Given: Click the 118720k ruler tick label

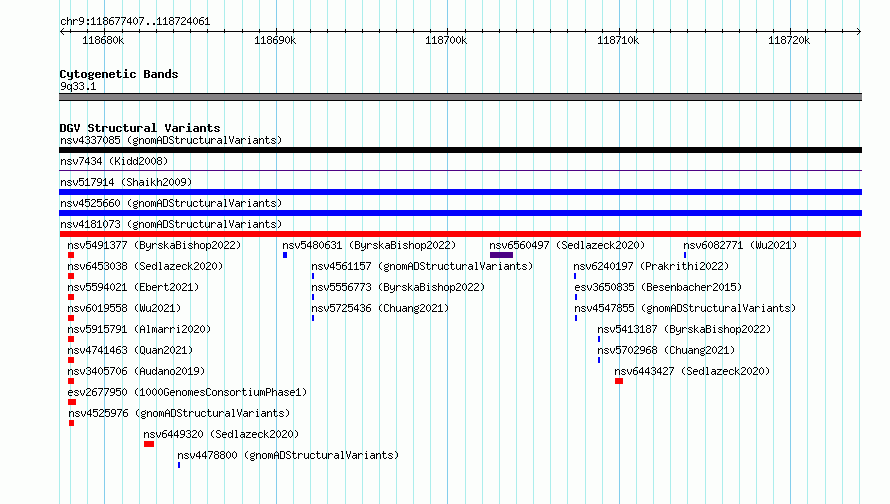Looking at the screenshot, I should point(789,40).
